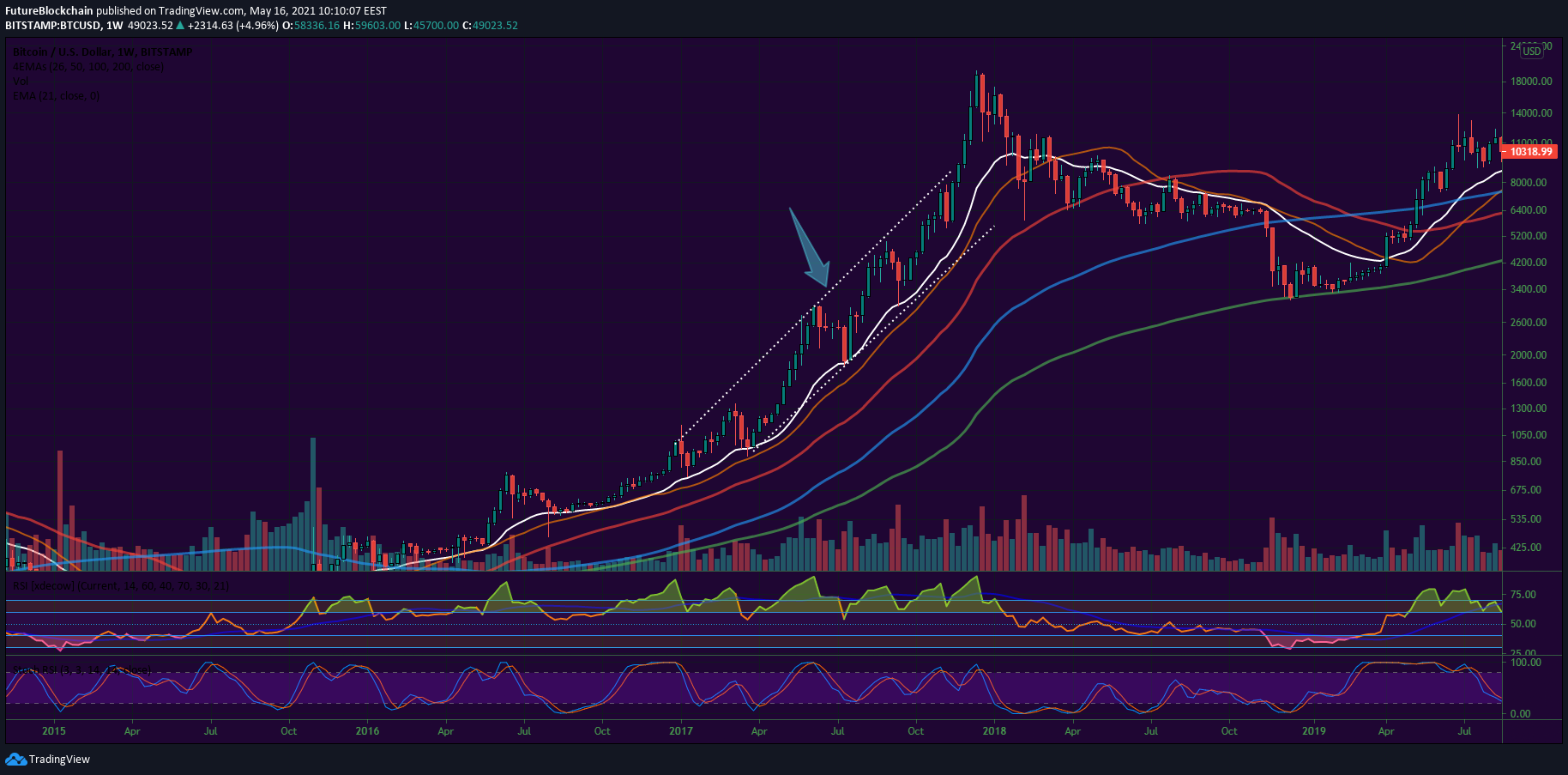Click the H:59603.00 high price value
This screenshot has width=1568, height=775.
click(x=371, y=26)
